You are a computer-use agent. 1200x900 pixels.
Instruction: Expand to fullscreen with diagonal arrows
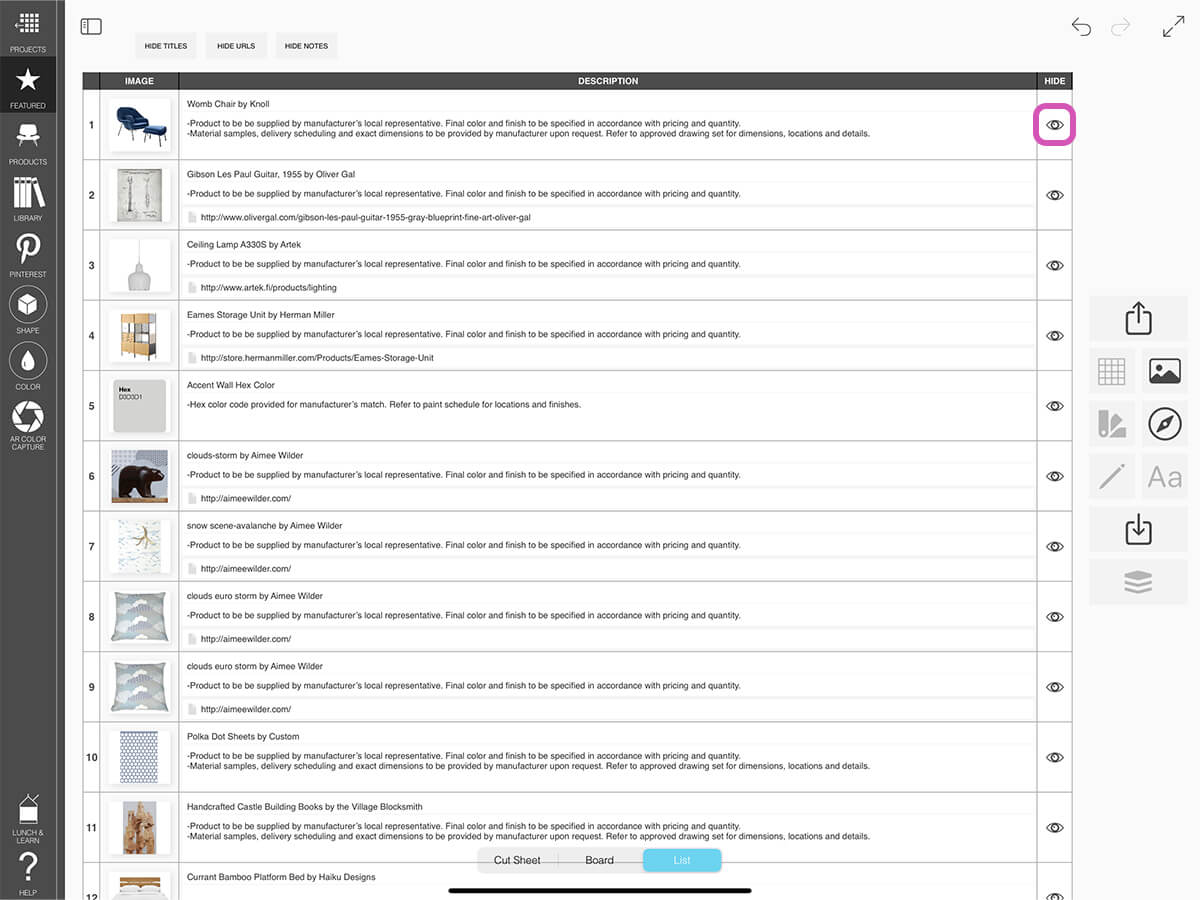(1173, 27)
